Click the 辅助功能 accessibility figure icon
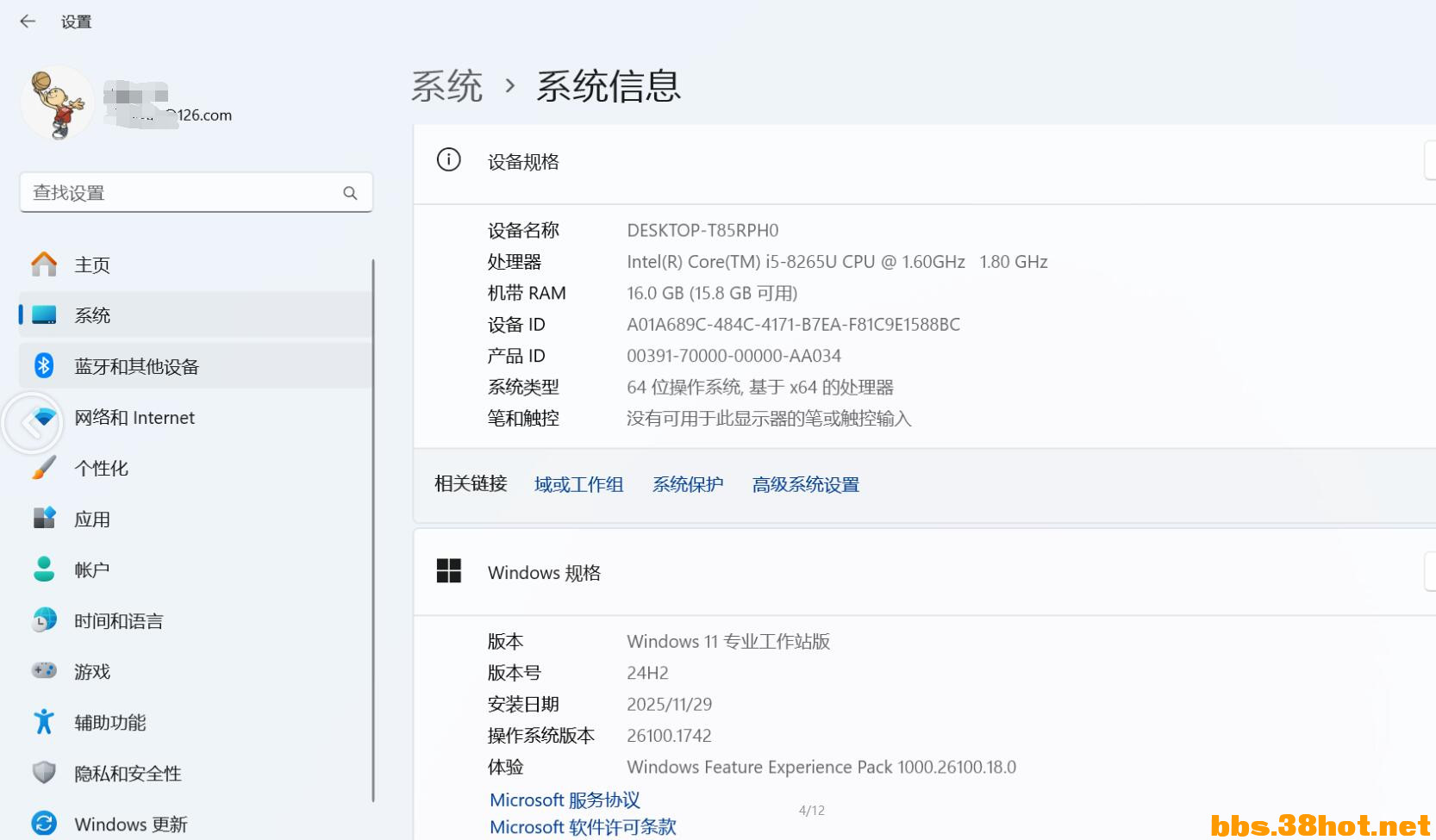 point(44,722)
